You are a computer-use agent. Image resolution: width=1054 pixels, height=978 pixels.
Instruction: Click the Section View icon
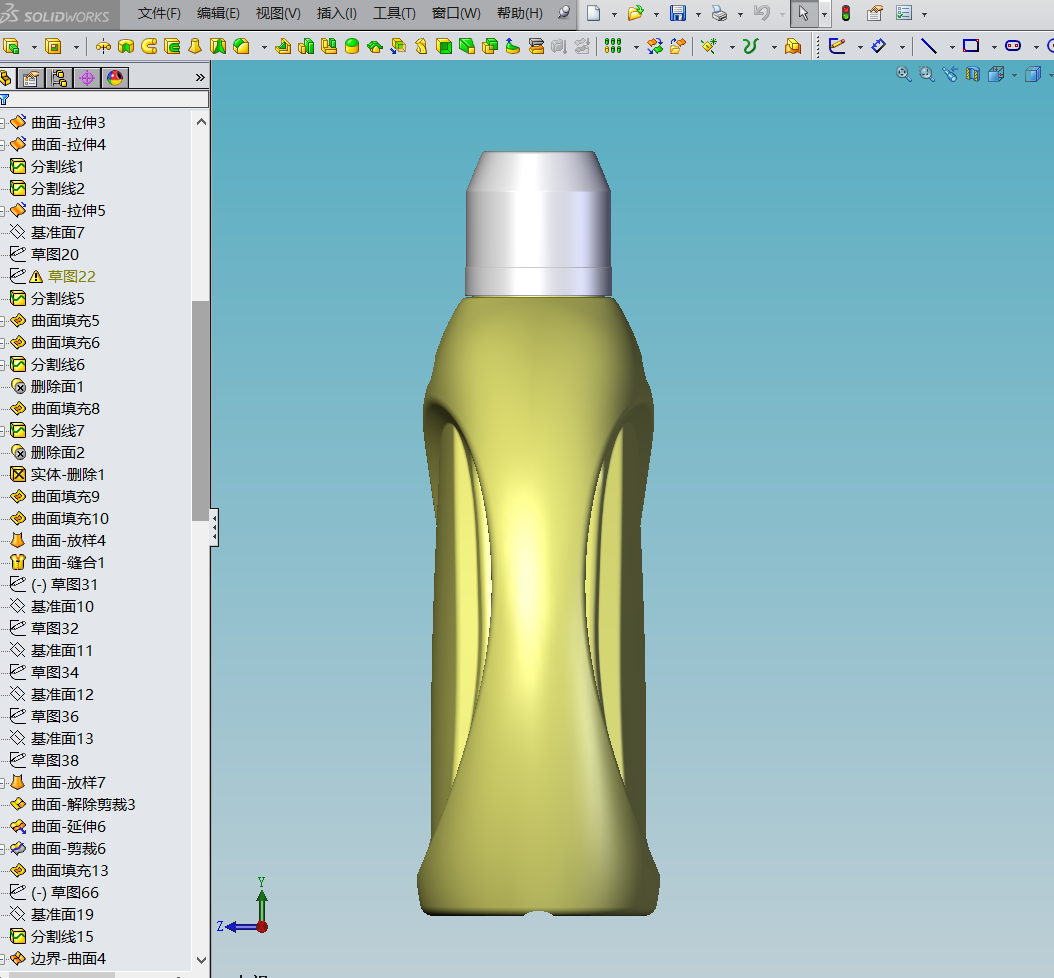(973, 74)
